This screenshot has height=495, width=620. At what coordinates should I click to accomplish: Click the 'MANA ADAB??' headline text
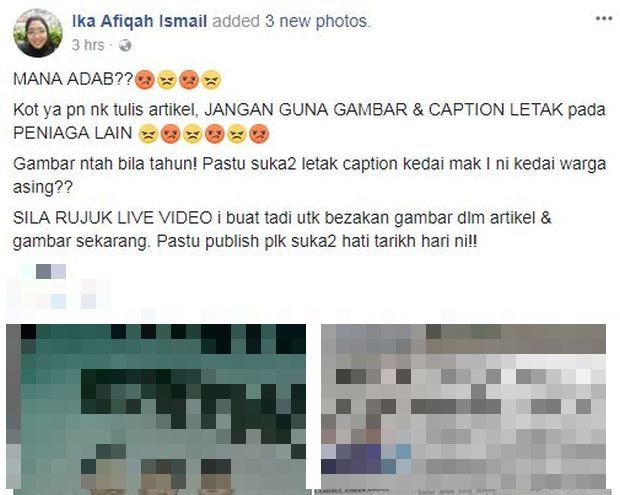[x=74, y=79]
